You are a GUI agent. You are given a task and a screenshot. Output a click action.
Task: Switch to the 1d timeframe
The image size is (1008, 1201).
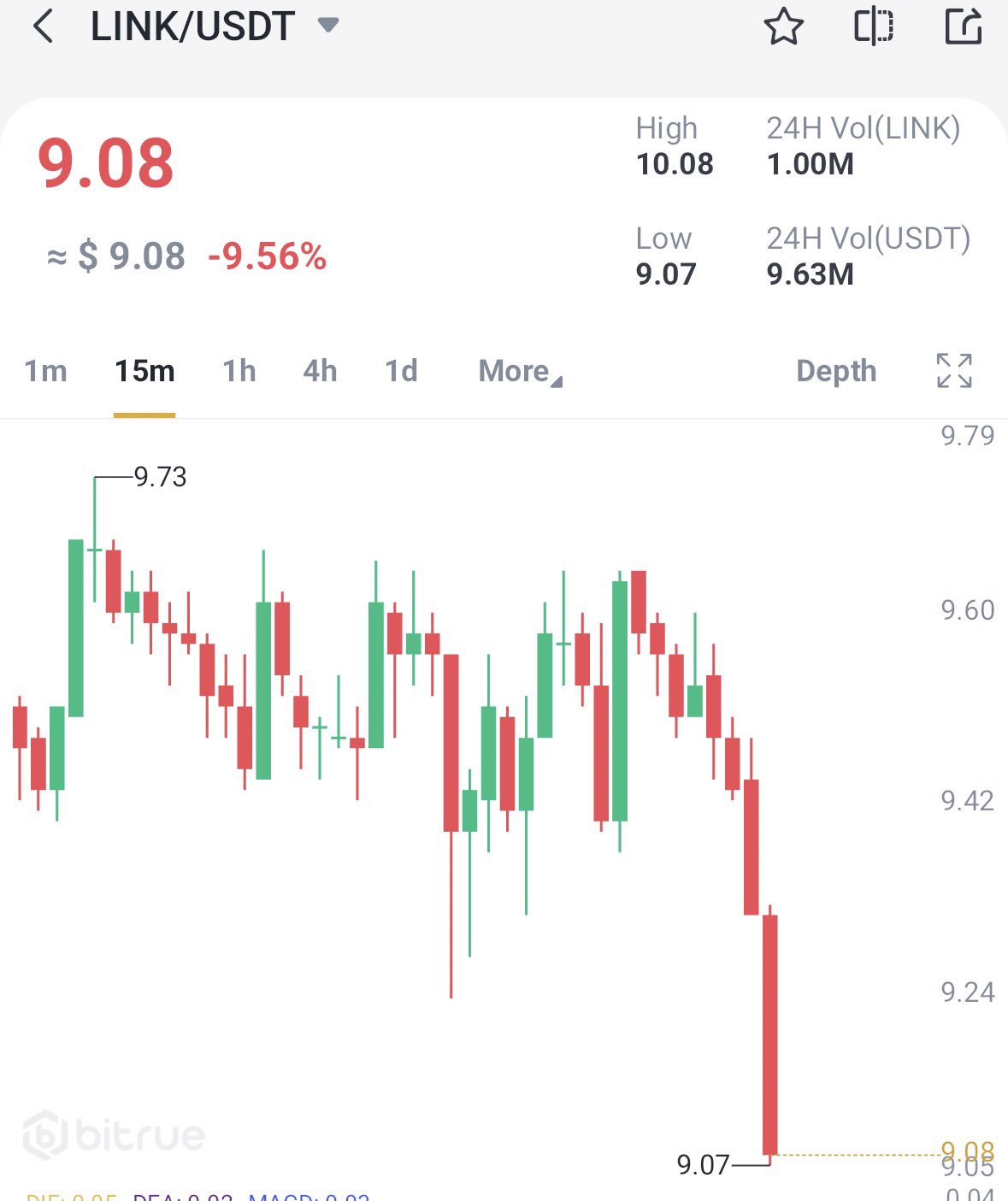click(401, 371)
